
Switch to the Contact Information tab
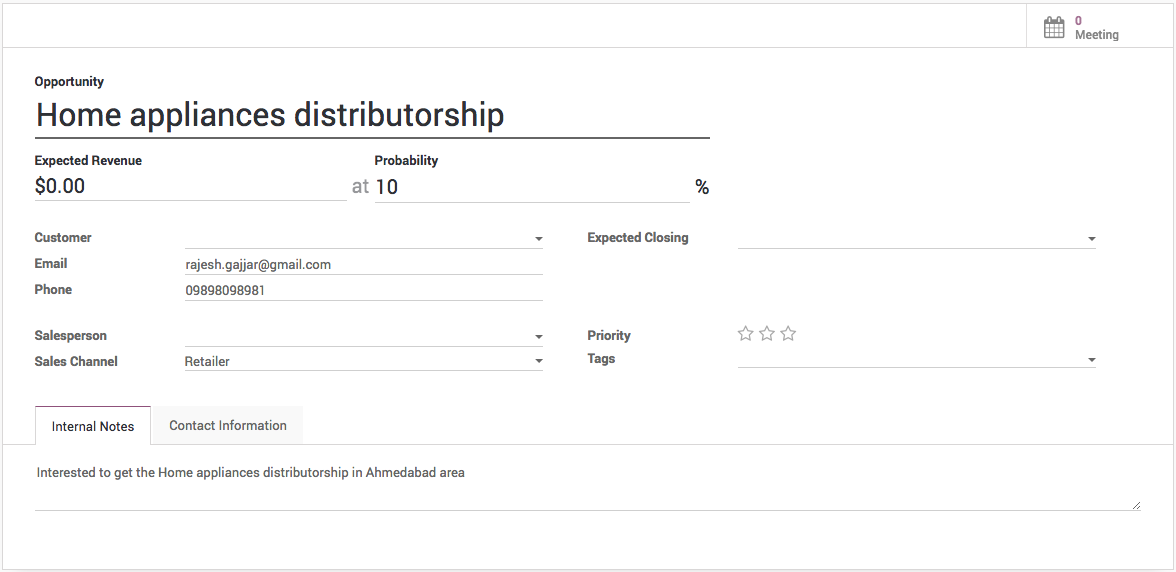coord(228,426)
